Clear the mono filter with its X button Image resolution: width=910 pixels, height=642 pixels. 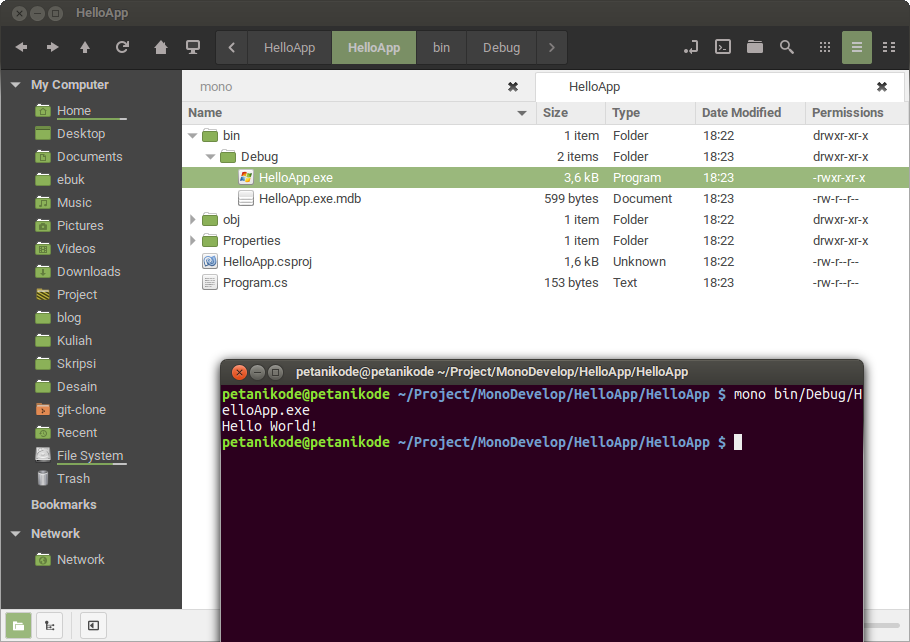click(513, 87)
